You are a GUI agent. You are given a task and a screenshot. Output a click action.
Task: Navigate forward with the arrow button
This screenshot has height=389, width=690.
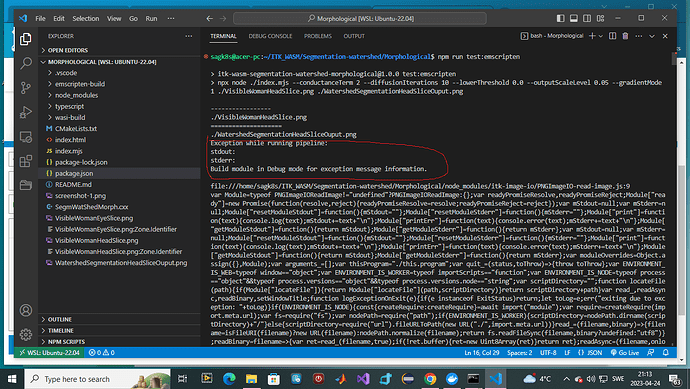pyautogui.click(x=223, y=18)
